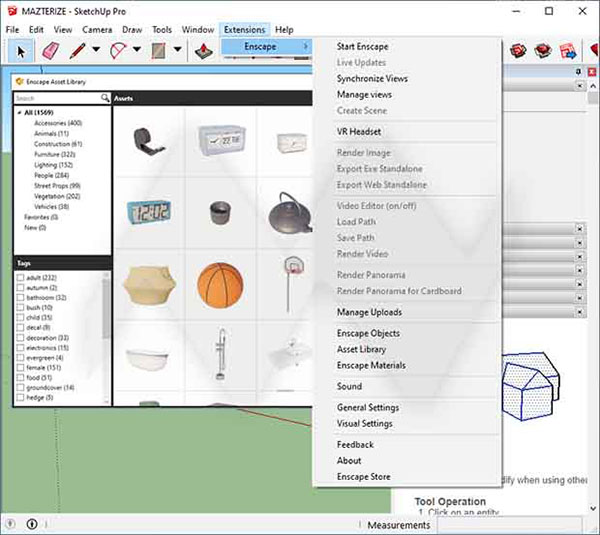Click the 3D Warehouse toolbar icon
Screen dimensions: 600x535
tap(518, 50)
